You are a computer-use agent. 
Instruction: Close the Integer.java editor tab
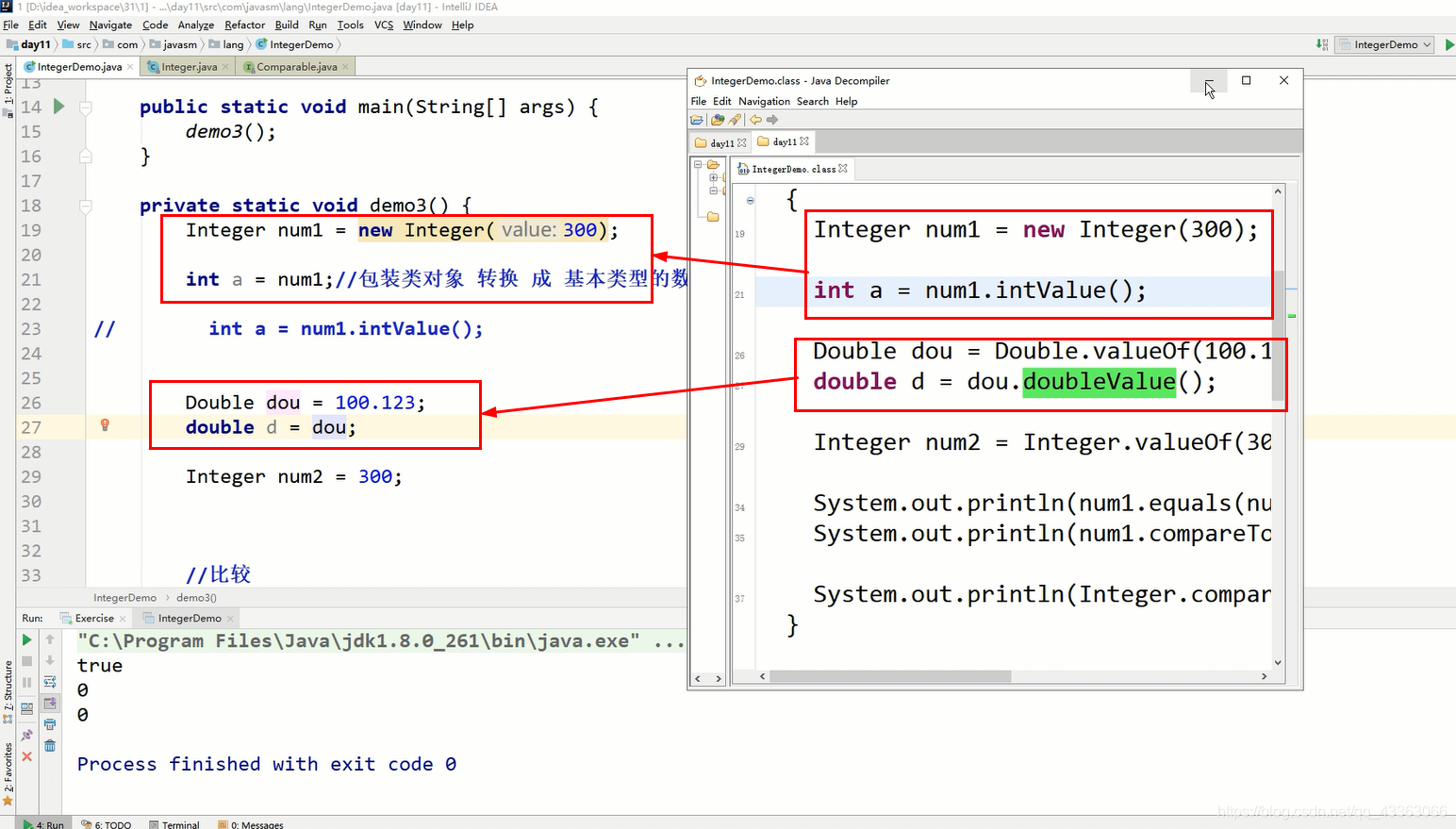(225, 67)
